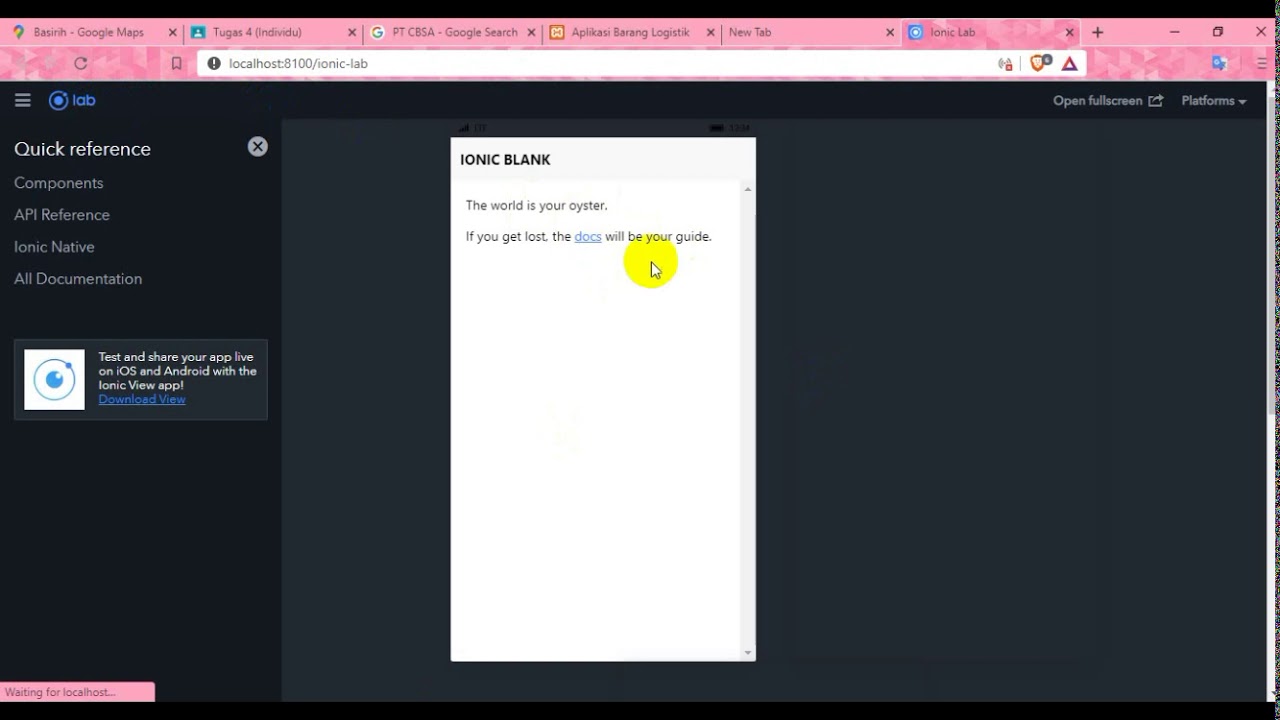Viewport: 1280px width, 720px height.
Task: Click Open fullscreen button
Action: click(x=1108, y=100)
